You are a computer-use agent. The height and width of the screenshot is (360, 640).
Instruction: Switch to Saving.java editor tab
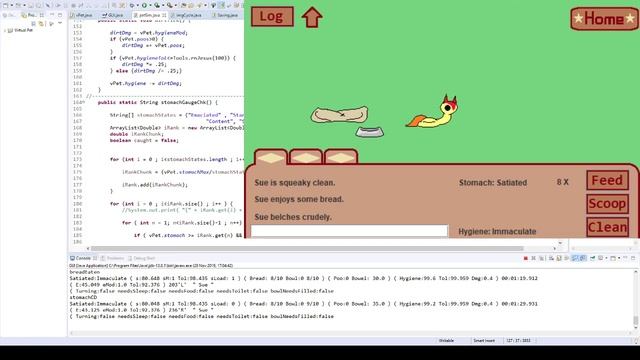225,15
